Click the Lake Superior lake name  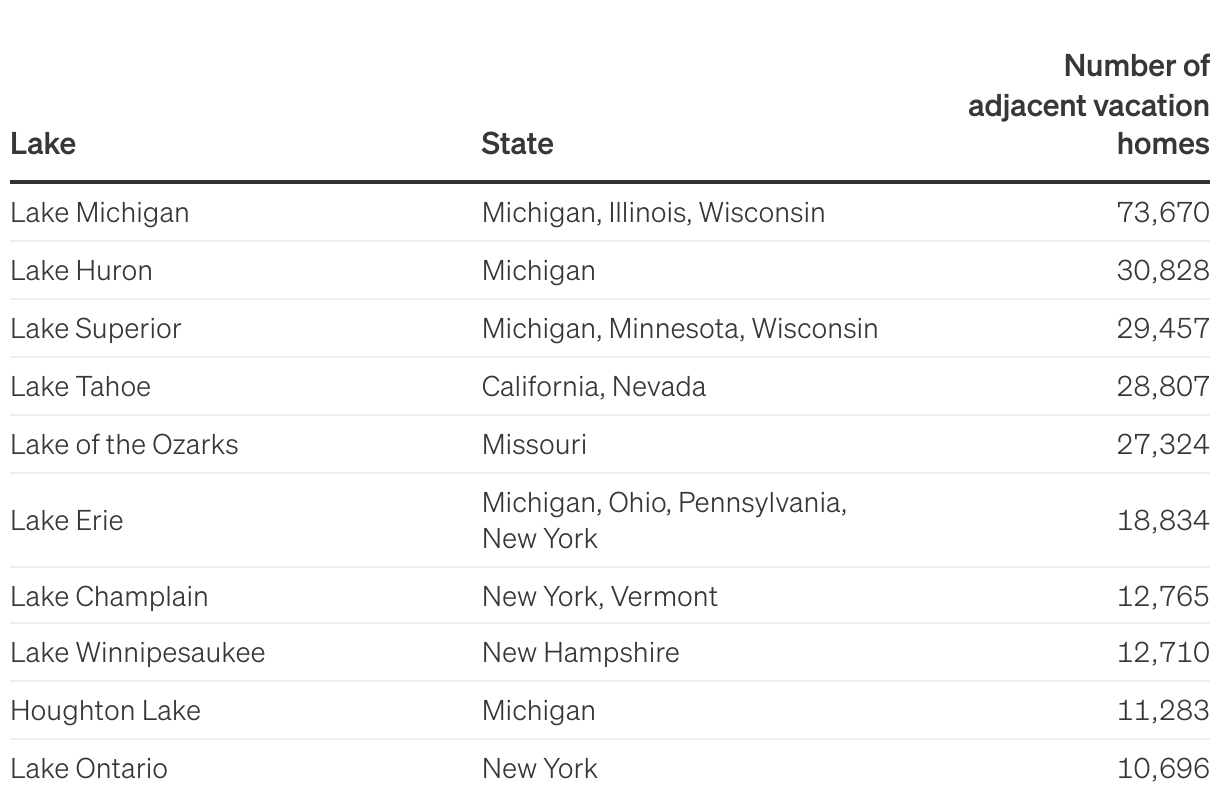point(95,328)
